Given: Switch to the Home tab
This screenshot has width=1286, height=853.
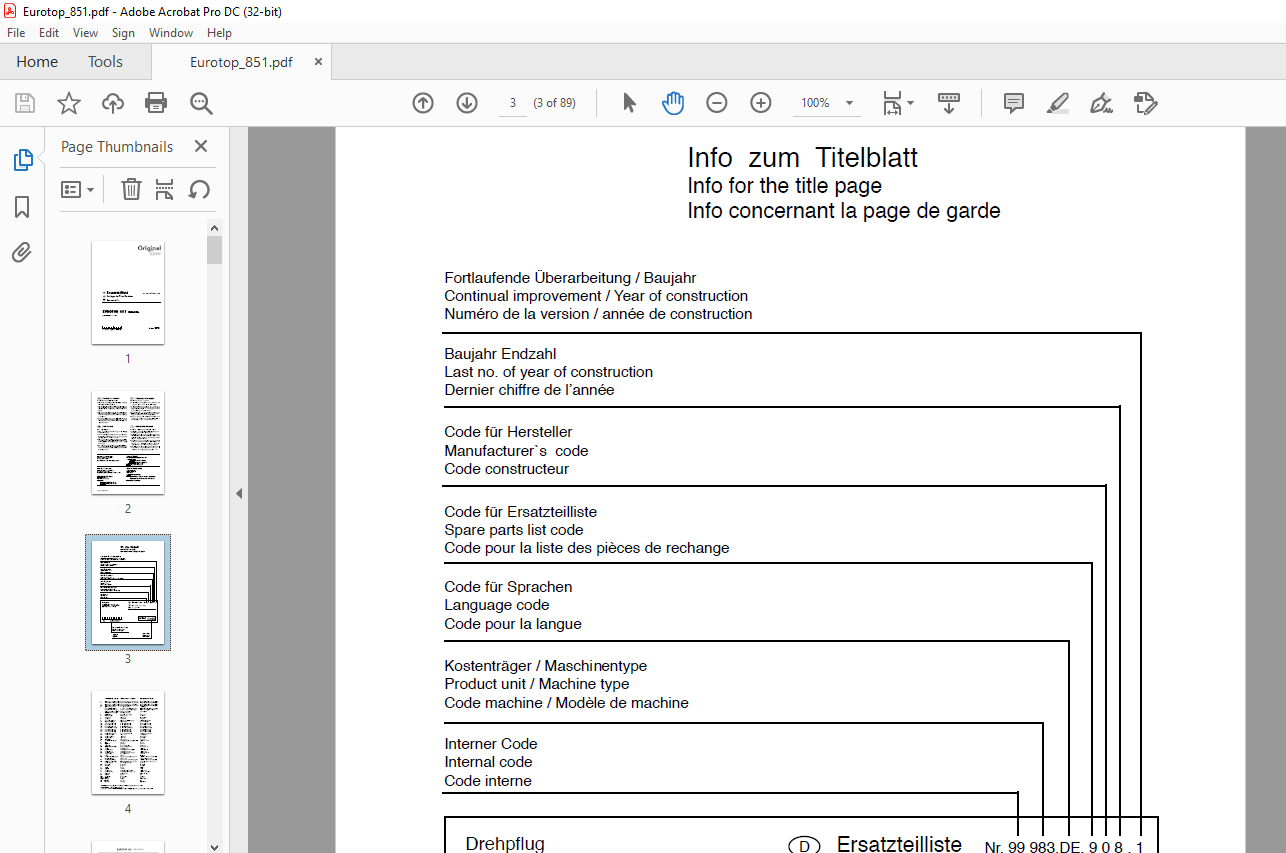Looking at the screenshot, I should pos(37,62).
